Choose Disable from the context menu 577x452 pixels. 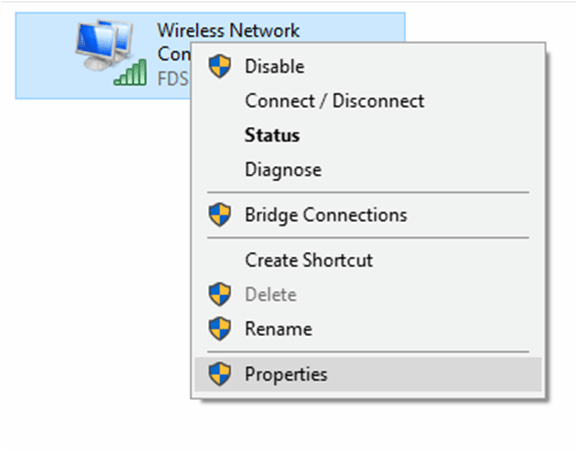click(x=368, y=67)
